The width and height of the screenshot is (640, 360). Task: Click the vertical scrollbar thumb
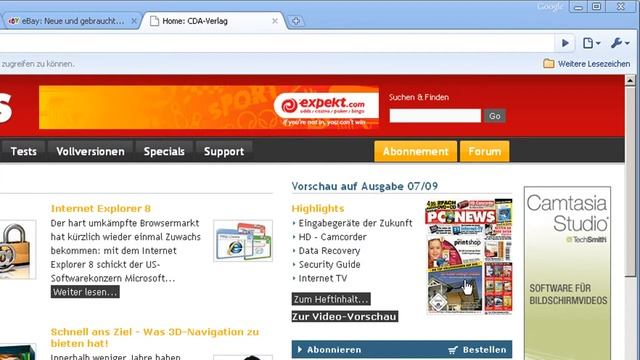[x=630, y=182]
